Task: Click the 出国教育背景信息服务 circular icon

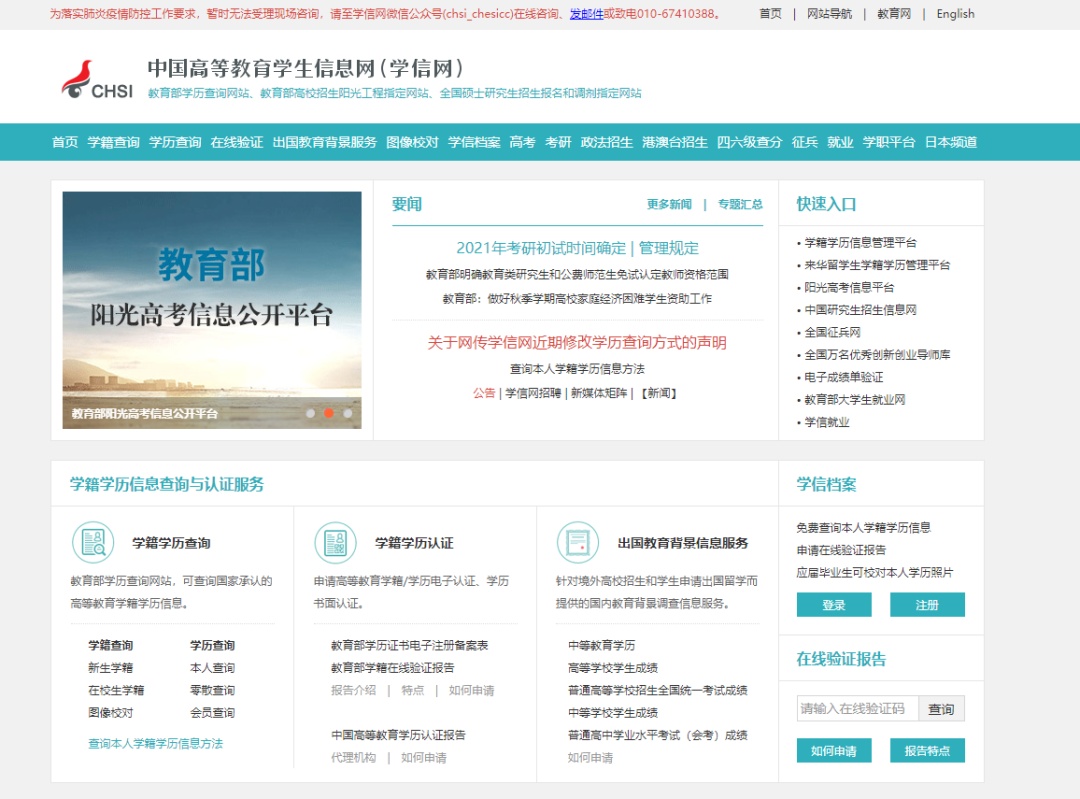Action: click(x=577, y=541)
